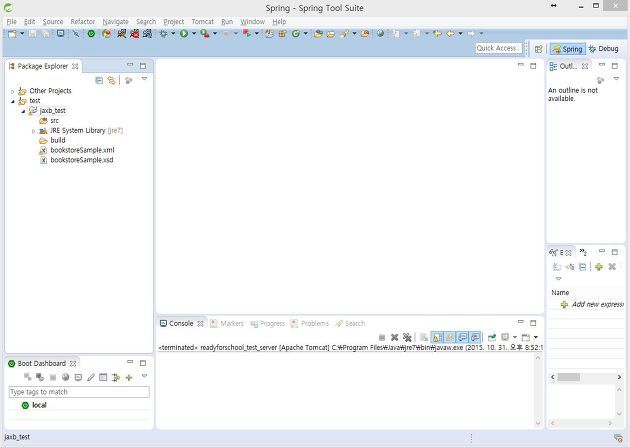
Task: Click the Name column header in Expressions
Action: (x=560, y=292)
